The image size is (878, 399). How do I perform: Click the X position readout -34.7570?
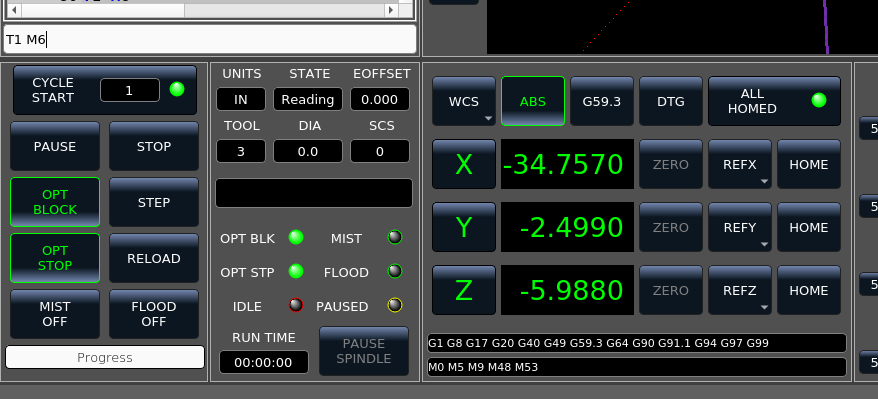pyautogui.click(x=567, y=164)
